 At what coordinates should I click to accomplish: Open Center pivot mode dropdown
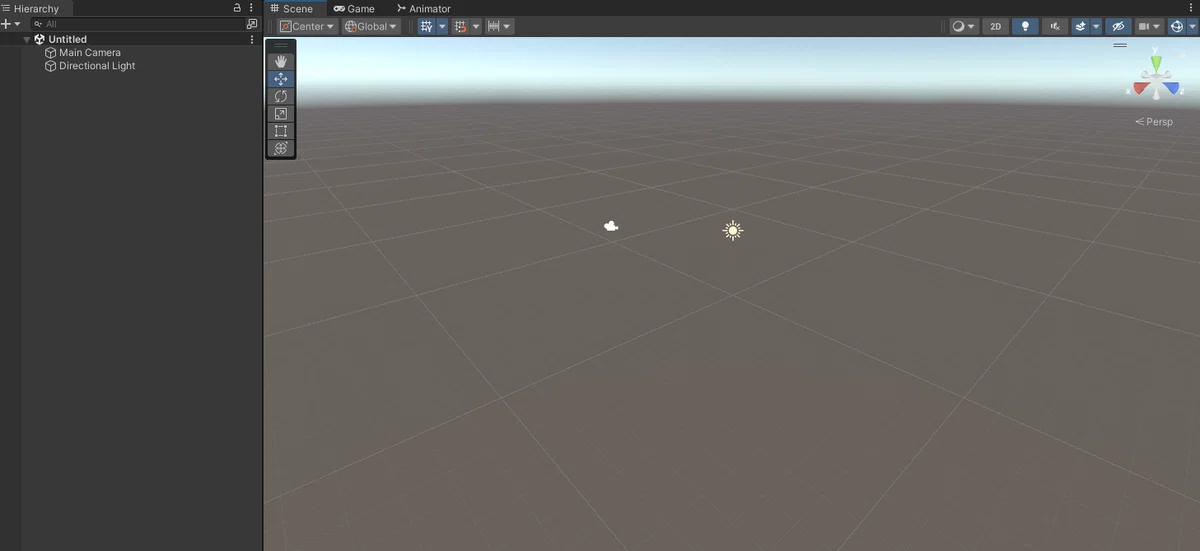click(307, 26)
